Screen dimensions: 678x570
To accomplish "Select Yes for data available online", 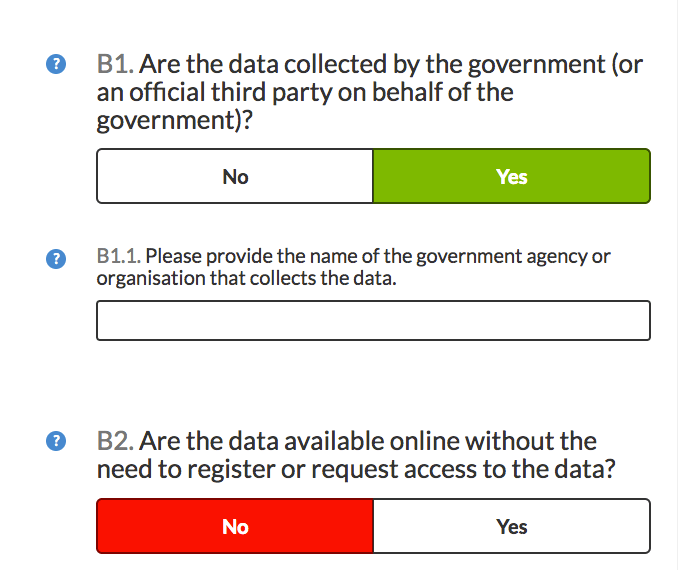I will tap(511, 527).
